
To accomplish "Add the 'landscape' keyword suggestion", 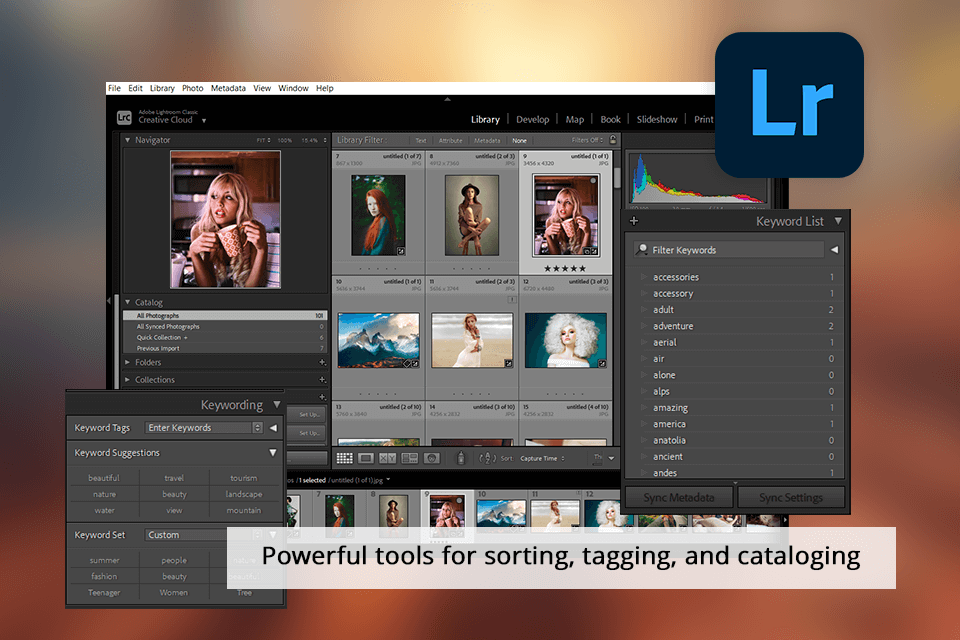I will pyautogui.click(x=244, y=494).
